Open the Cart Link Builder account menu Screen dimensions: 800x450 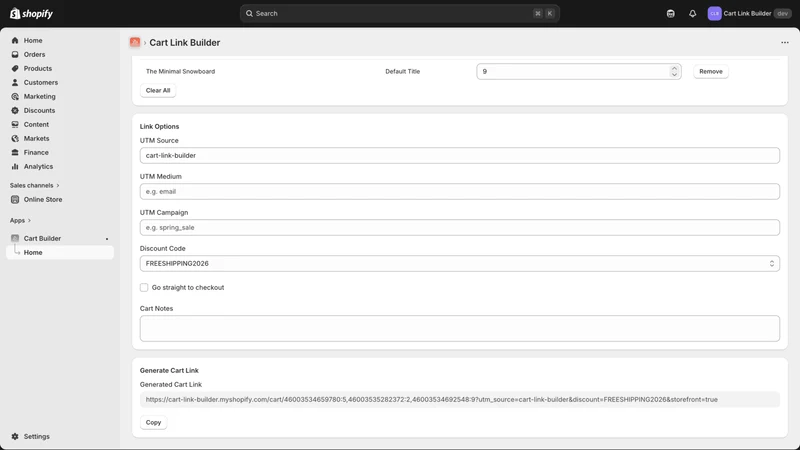point(749,14)
